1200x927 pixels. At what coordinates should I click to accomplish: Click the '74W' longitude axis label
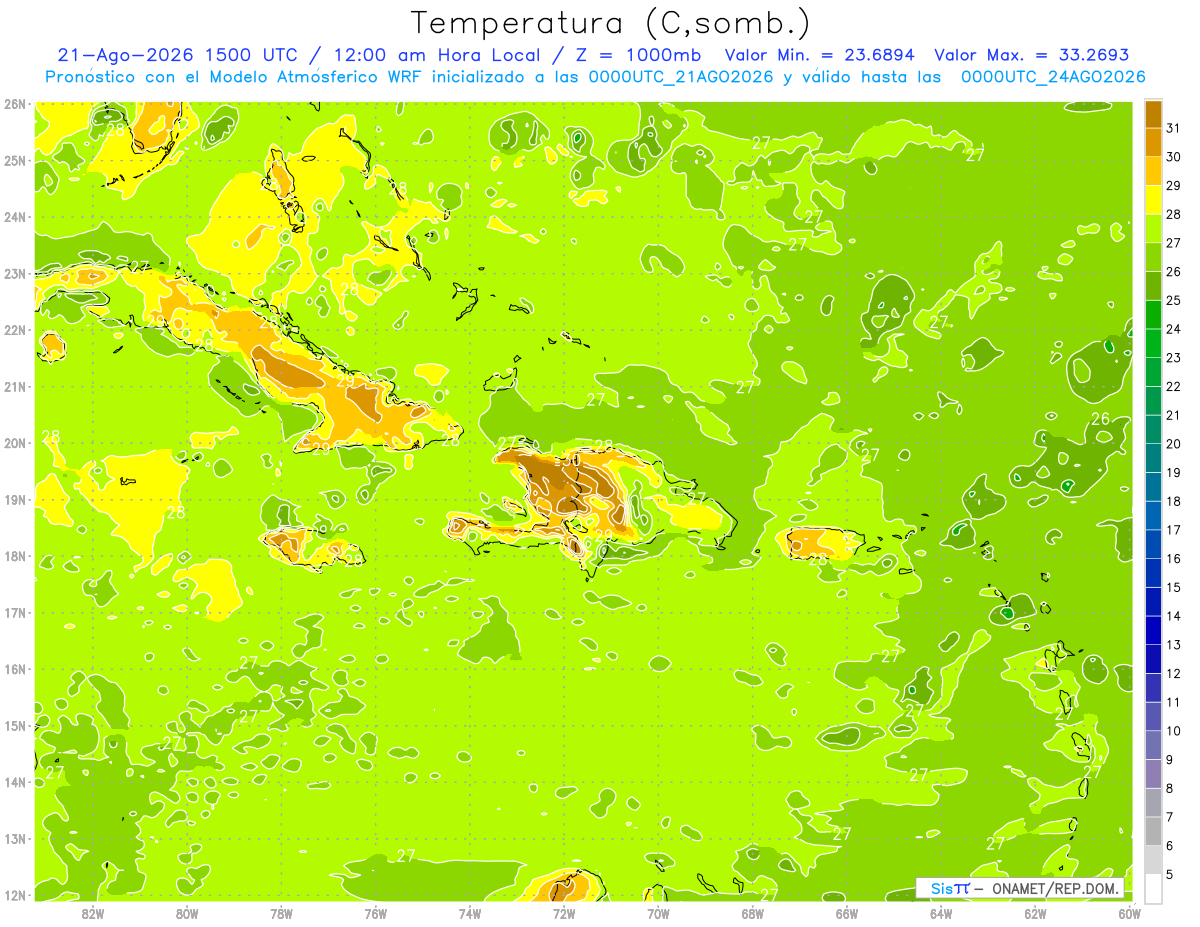[x=470, y=914]
